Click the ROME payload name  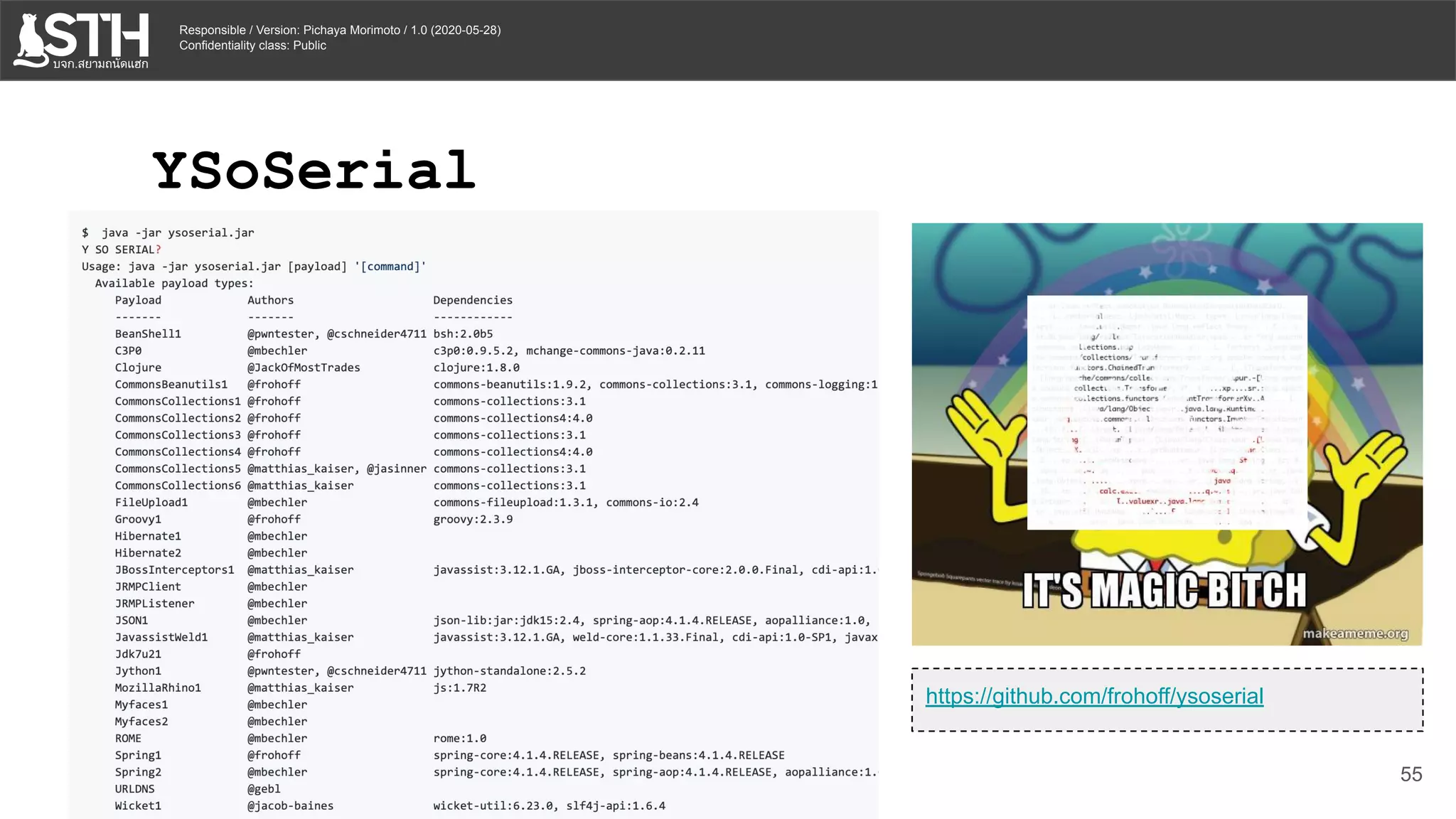[x=128, y=738]
